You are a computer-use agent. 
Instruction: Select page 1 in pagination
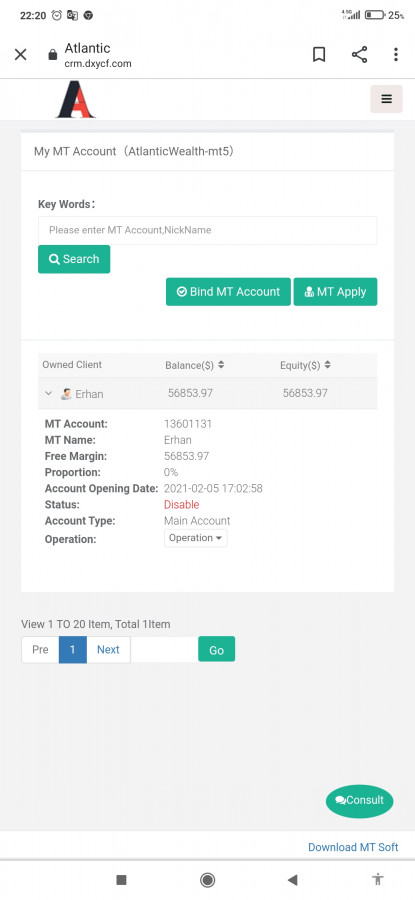(73, 650)
